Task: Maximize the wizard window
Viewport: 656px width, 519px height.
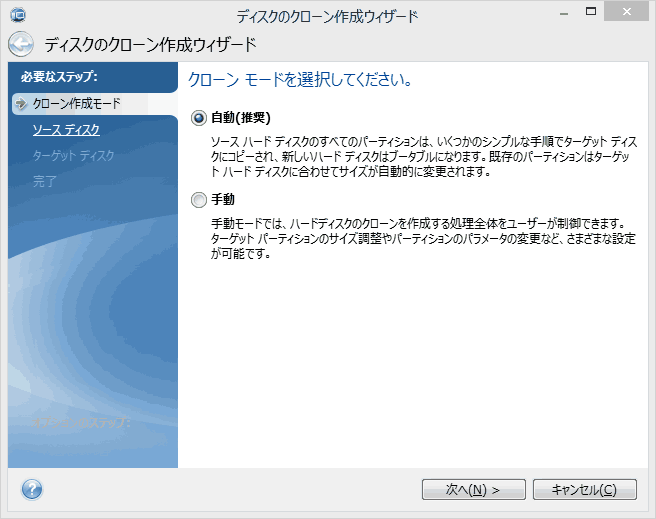Action: (x=591, y=12)
